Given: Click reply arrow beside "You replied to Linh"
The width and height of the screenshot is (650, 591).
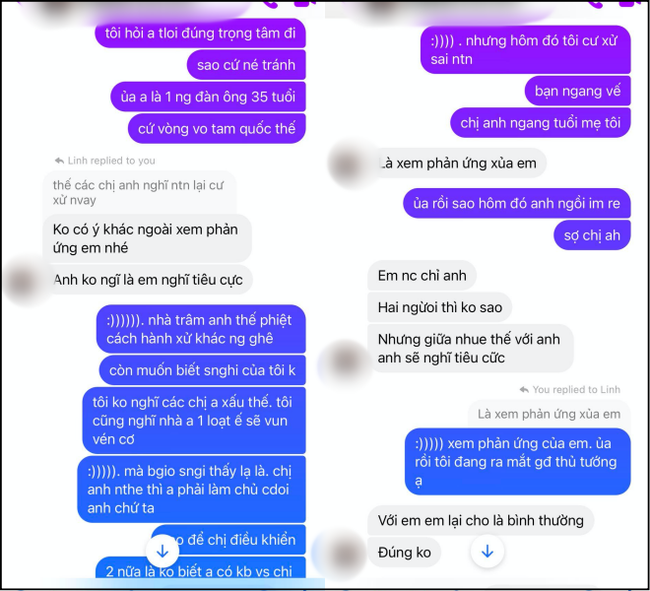Looking at the screenshot, I should pos(524,390).
